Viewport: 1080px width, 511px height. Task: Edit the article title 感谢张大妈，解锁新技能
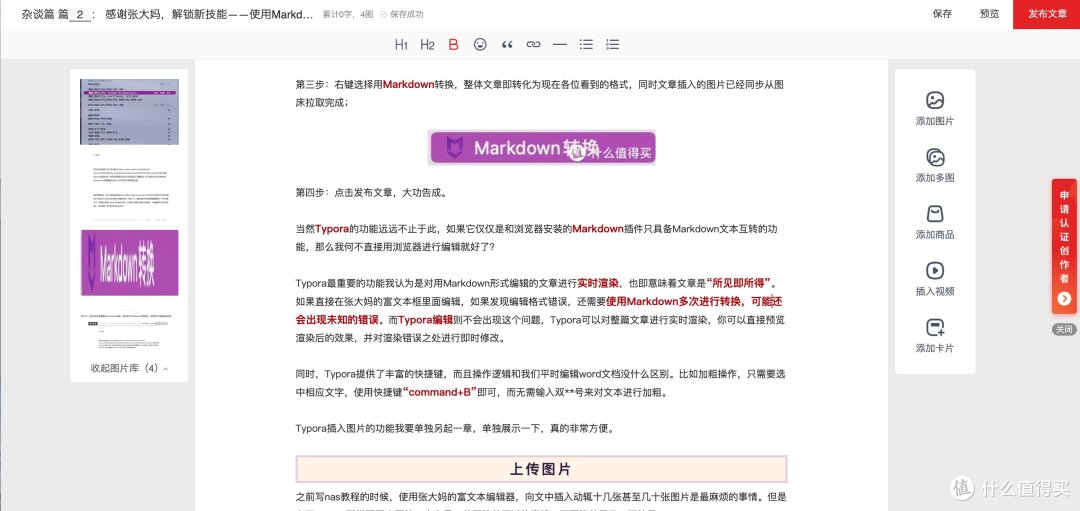(209, 14)
